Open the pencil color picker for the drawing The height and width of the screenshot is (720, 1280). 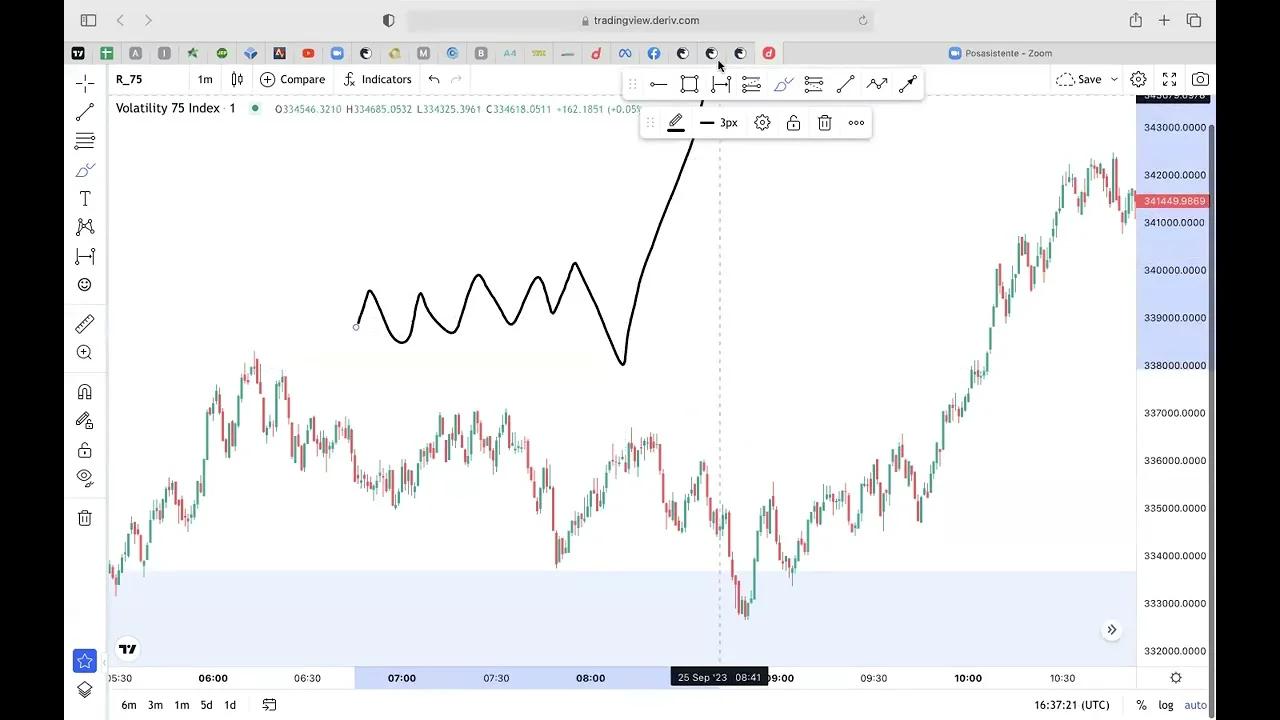675,122
